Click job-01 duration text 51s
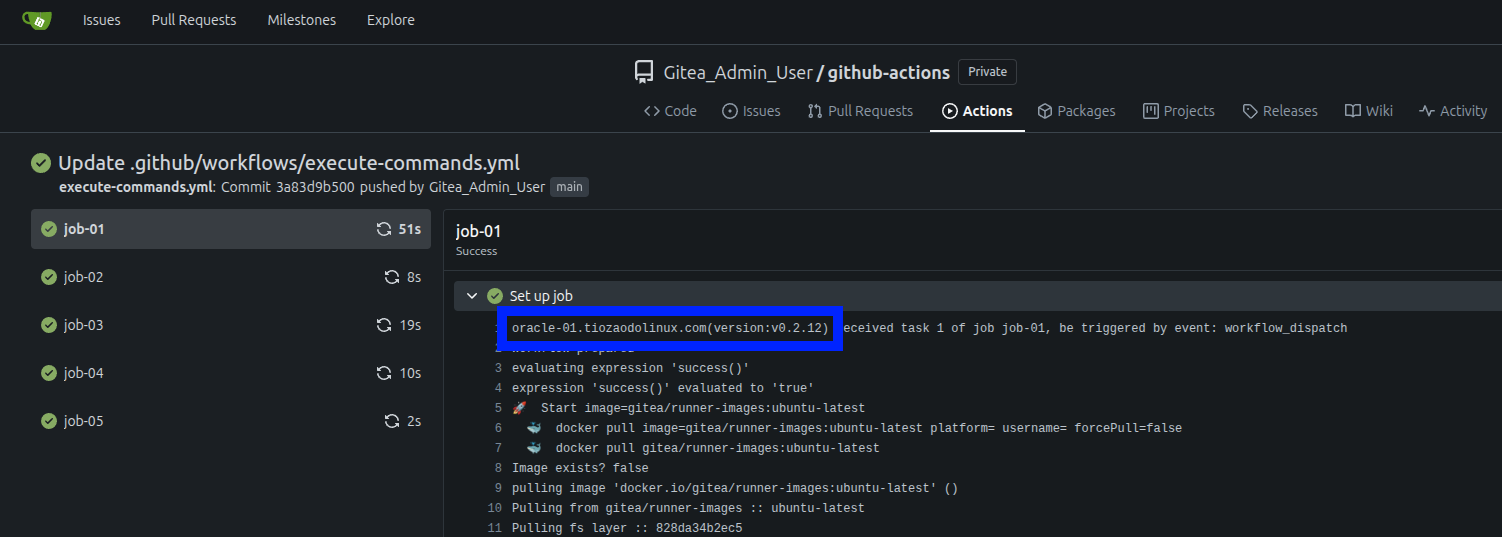This screenshot has width=1502, height=537. coord(409,229)
